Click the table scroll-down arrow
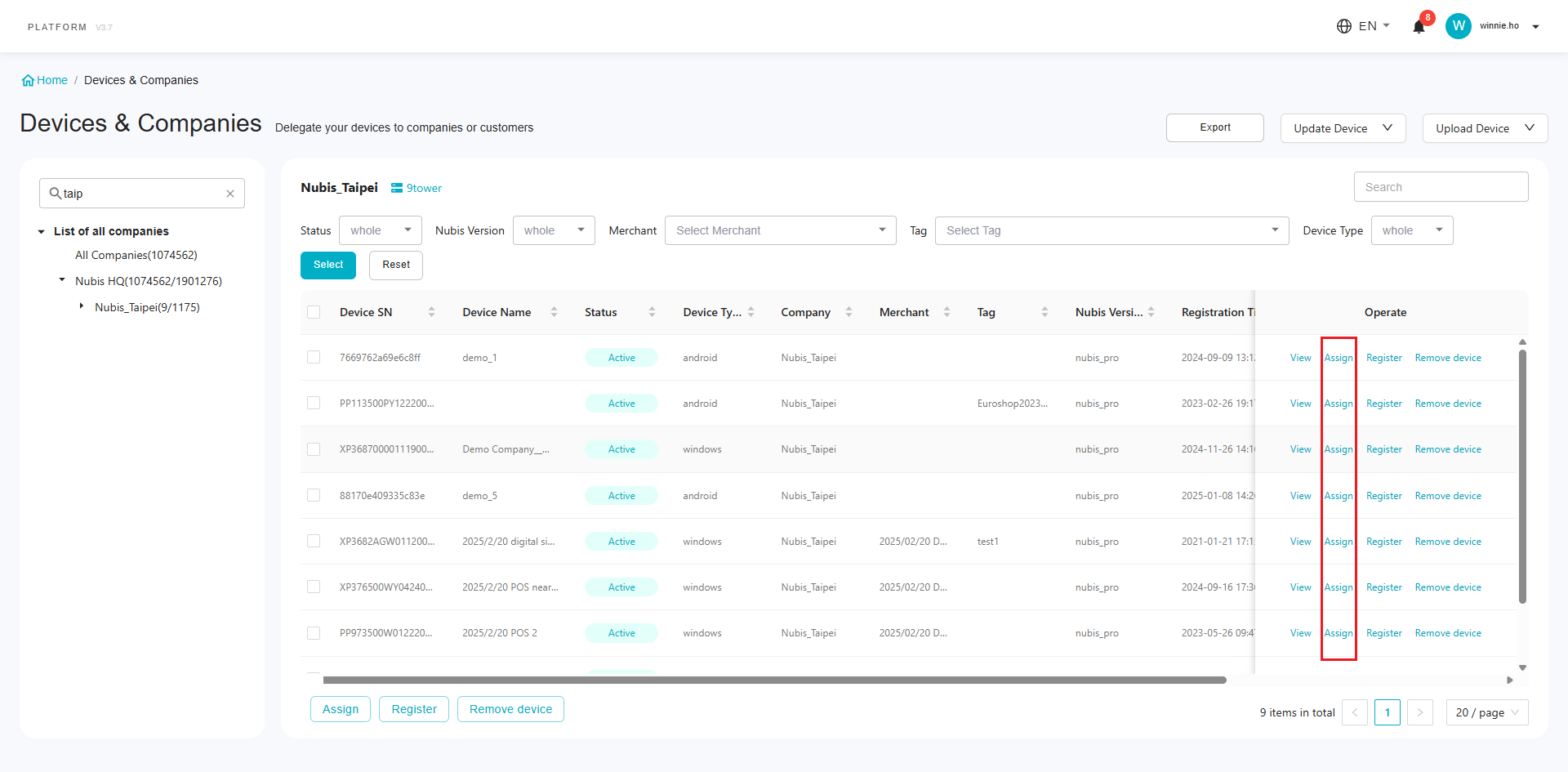1568x772 pixels. [x=1522, y=667]
